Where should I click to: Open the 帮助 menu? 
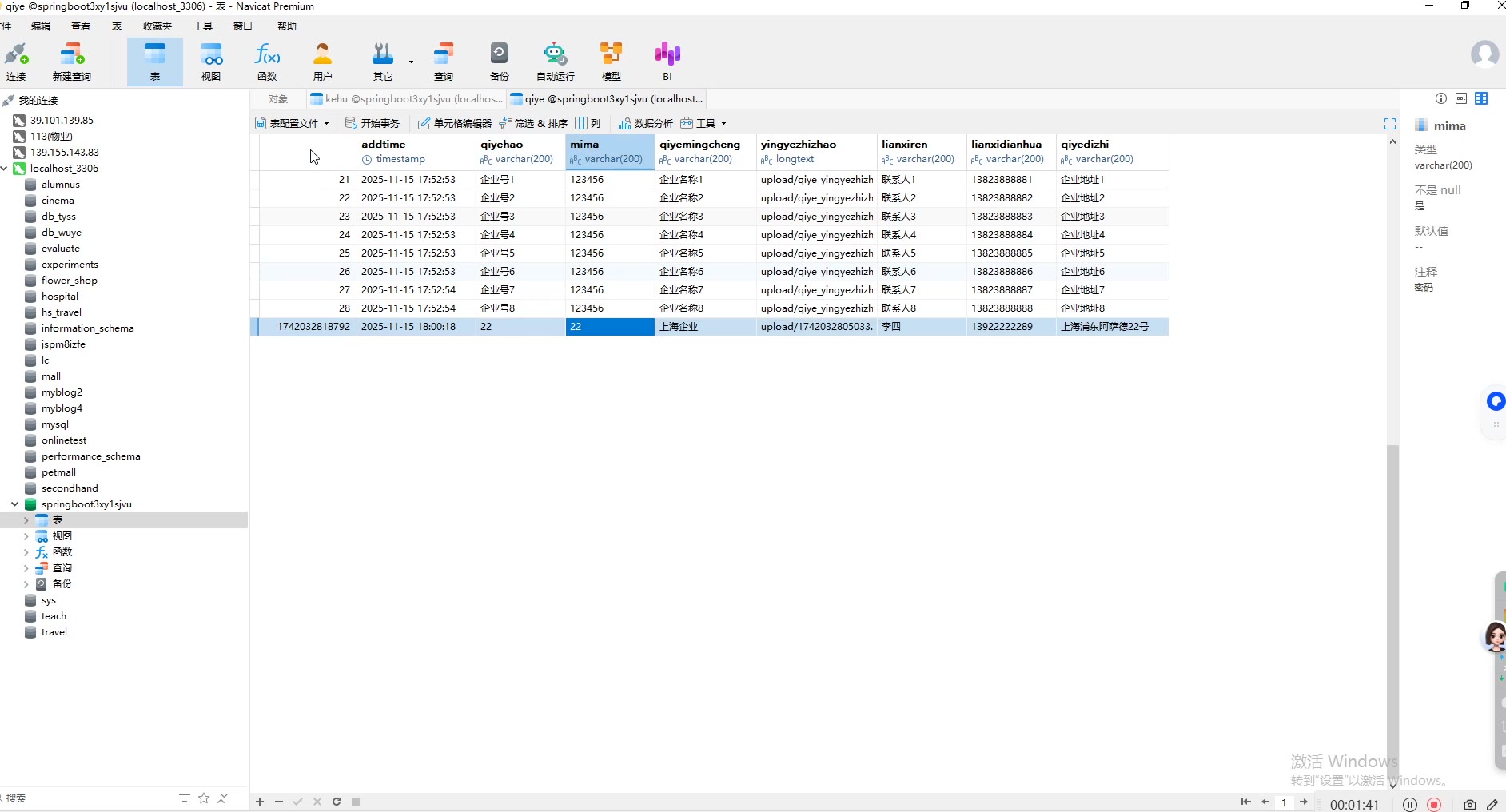287,26
